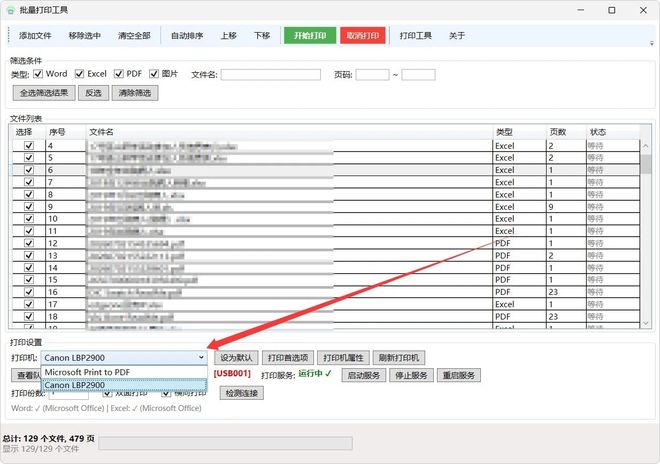Sort by the 序号 column header
The width and height of the screenshot is (660, 464).
pyautogui.click(x=66, y=132)
